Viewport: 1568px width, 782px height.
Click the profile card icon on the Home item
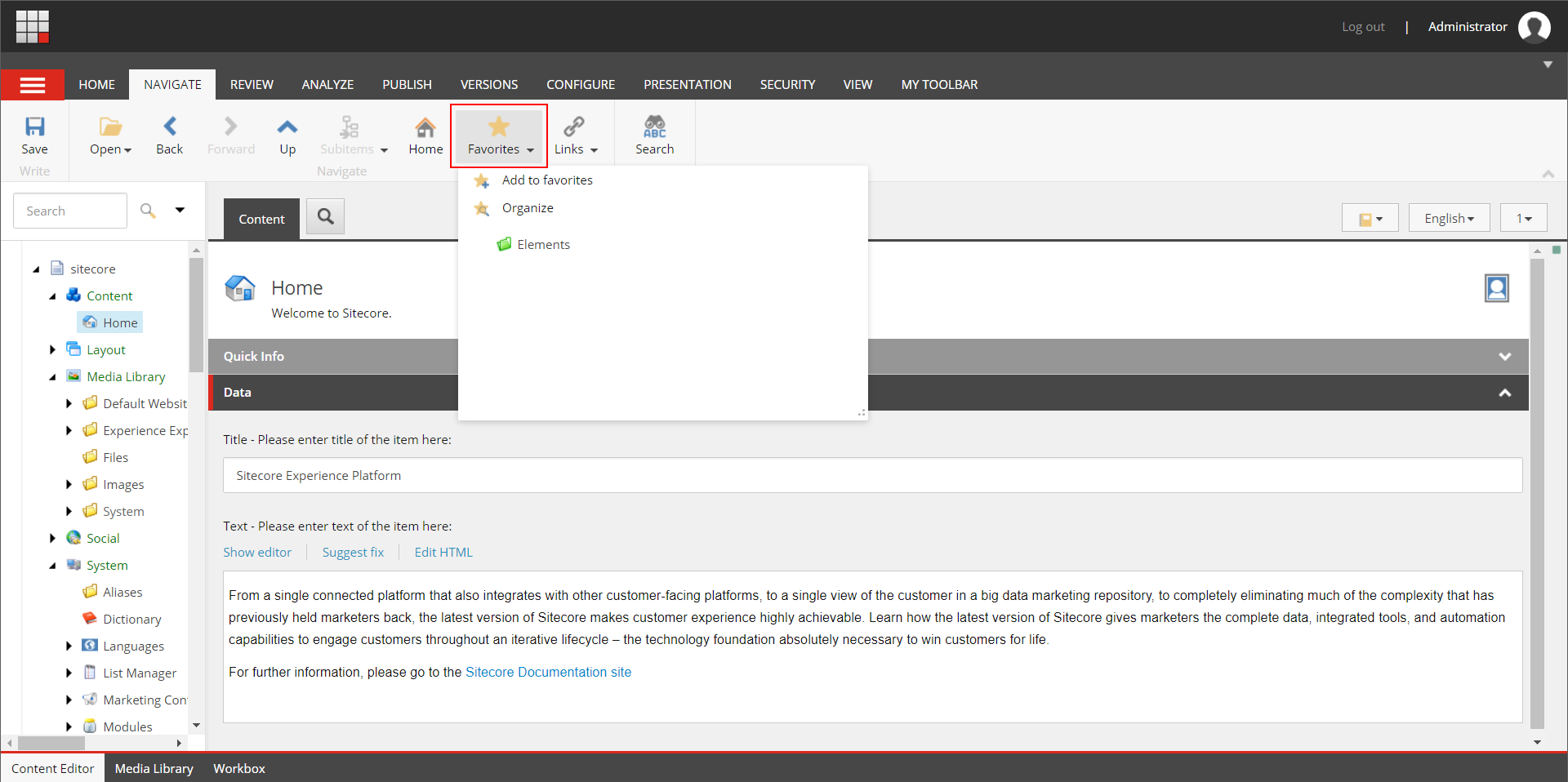pos(1497,288)
